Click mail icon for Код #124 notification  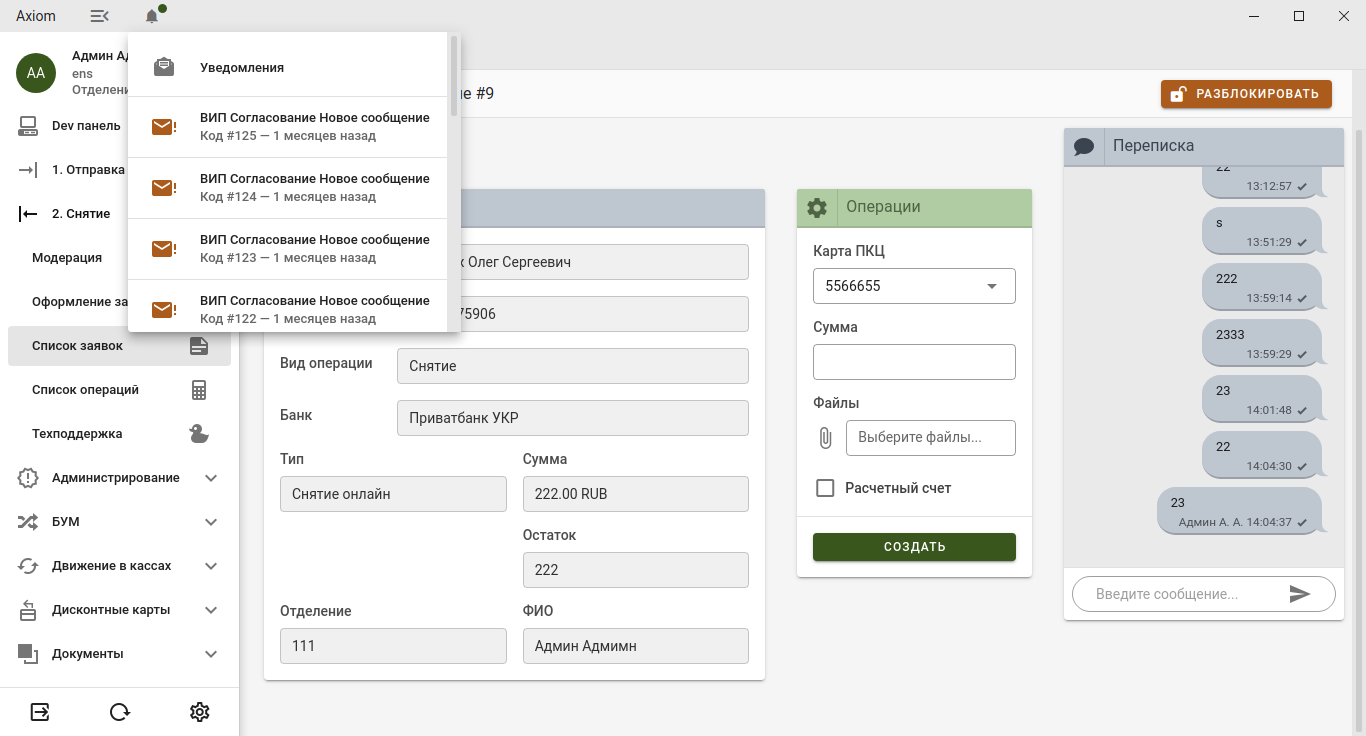pyautogui.click(x=164, y=188)
